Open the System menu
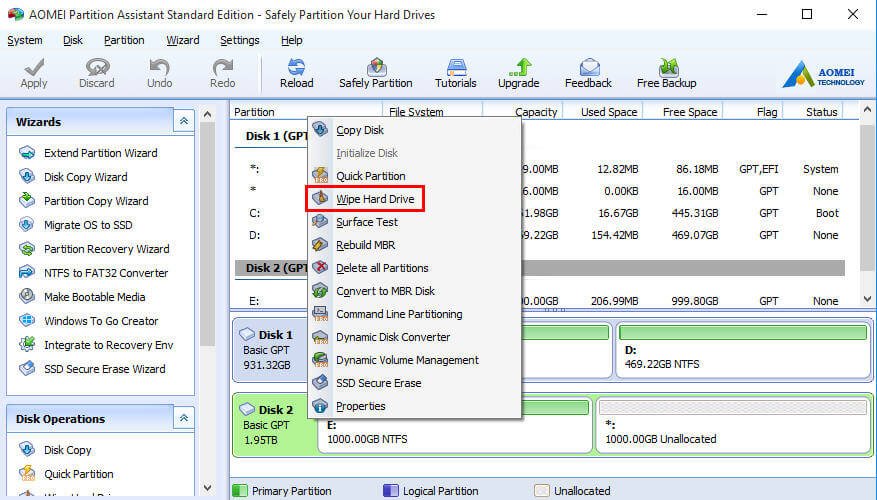This screenshot has height=500, width=877. click(25, 40)
